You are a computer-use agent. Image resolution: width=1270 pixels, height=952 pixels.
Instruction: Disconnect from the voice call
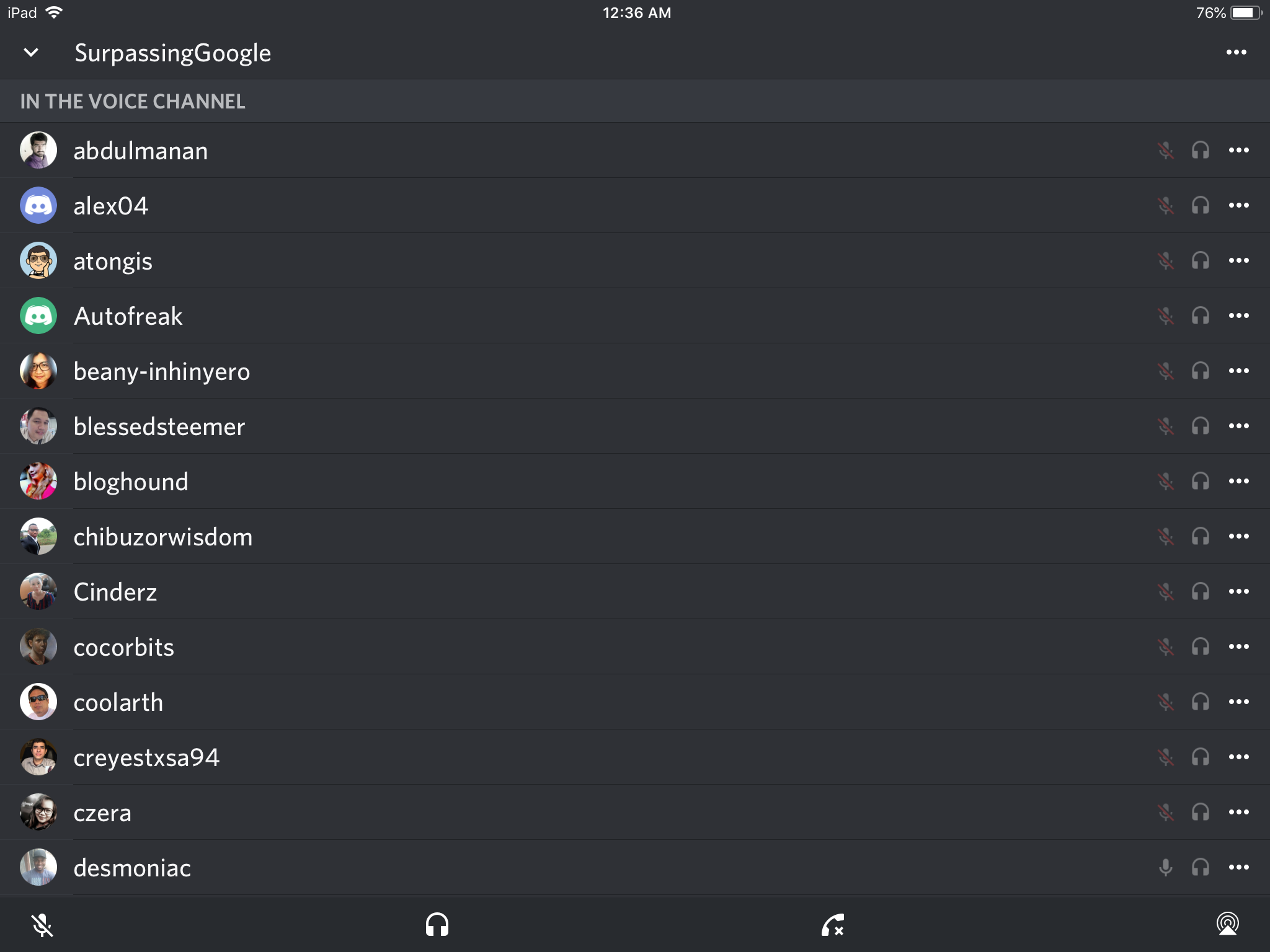833,925
